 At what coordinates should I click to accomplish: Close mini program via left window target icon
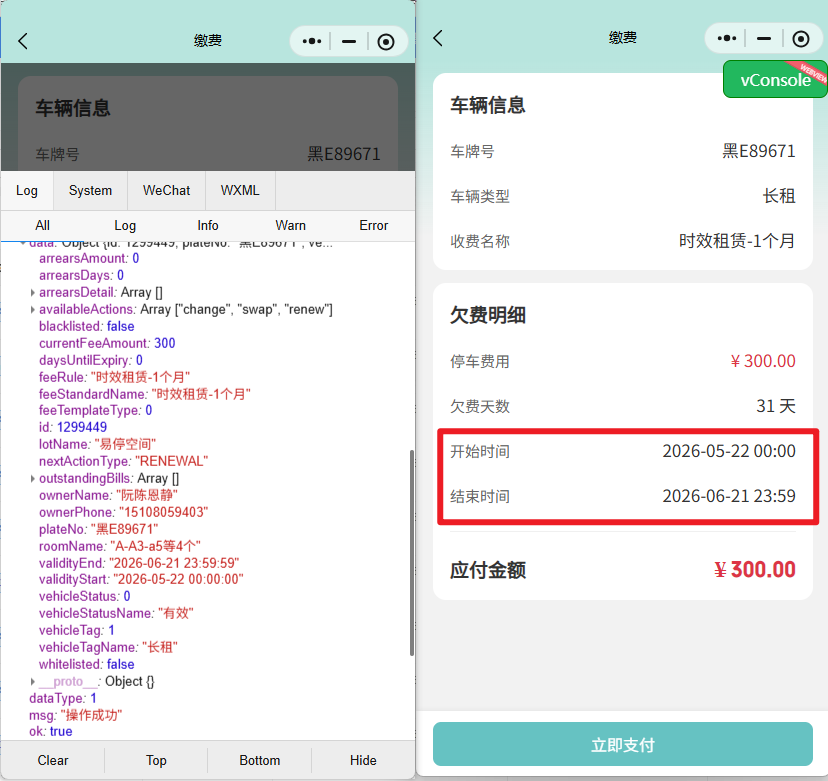coord(386,42)
